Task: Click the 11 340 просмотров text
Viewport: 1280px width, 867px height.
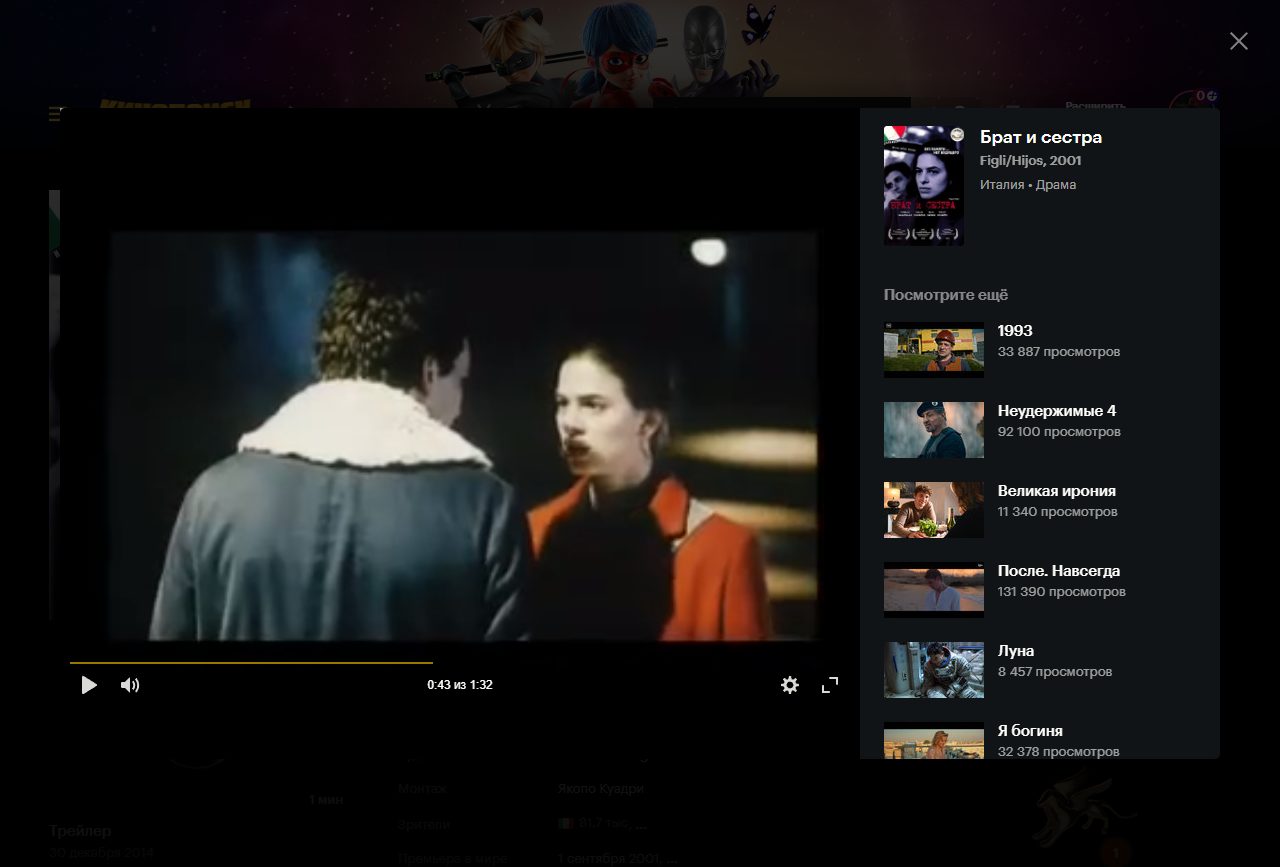Action: coord(1058,512)
